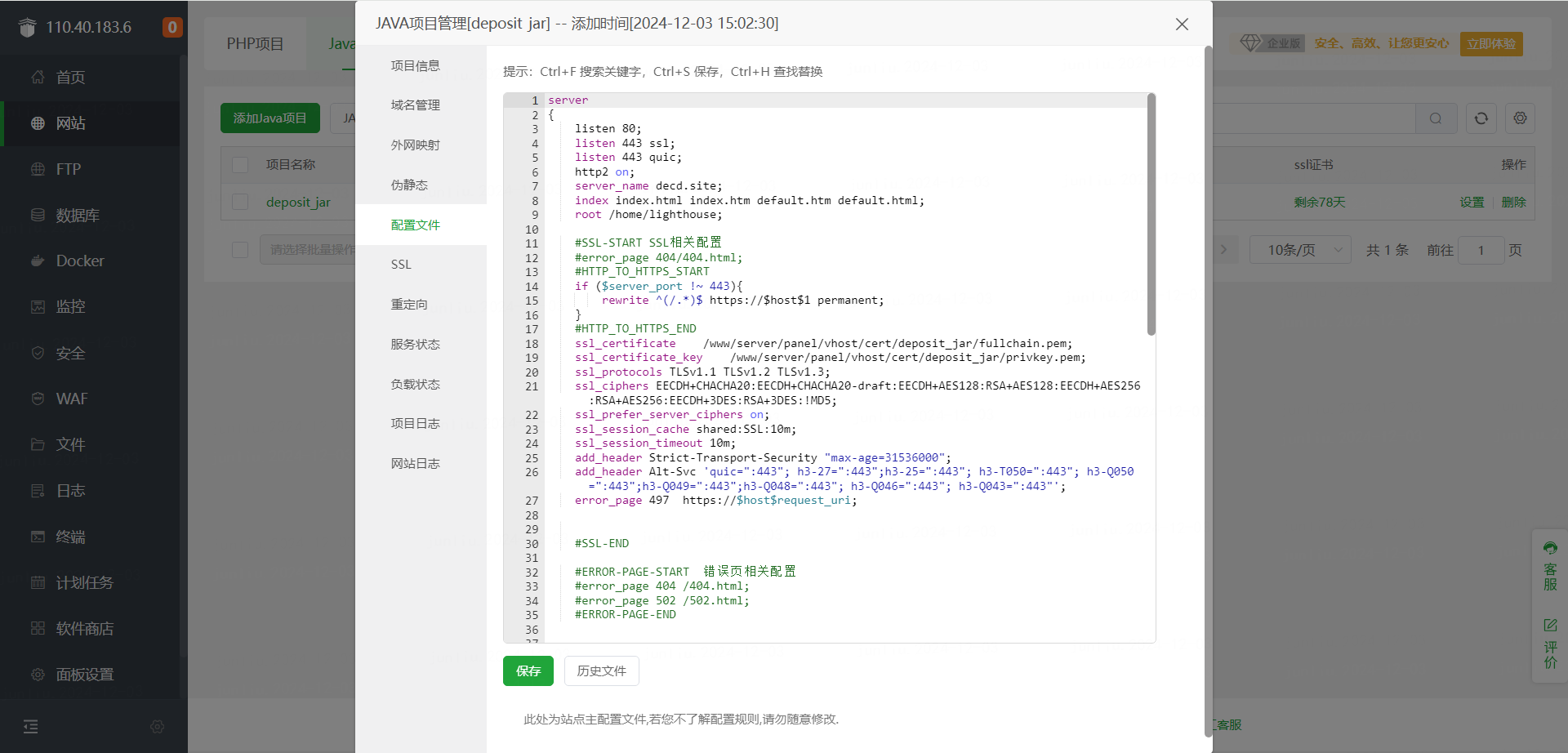Click the 历史文件 button
1568x753 pixels.
coord(602,671)
